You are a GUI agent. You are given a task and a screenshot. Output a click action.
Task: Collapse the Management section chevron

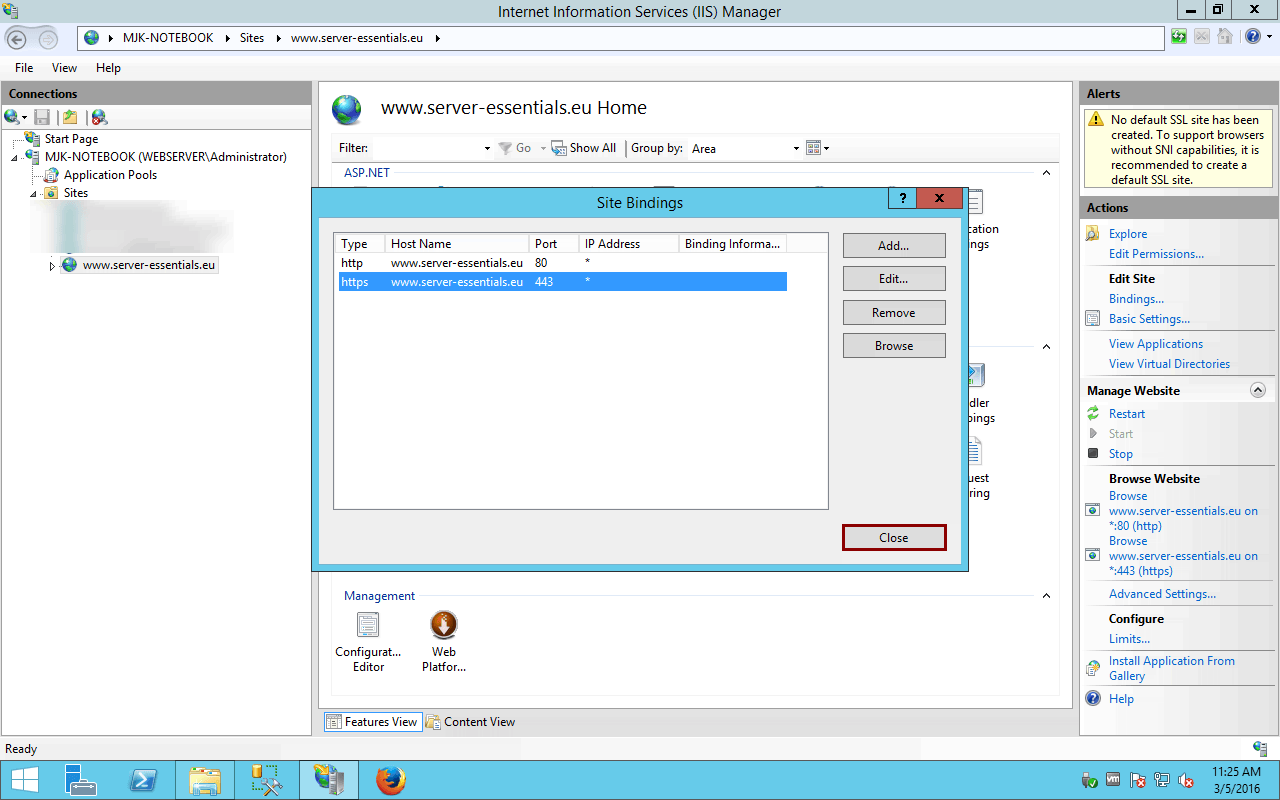point(1046,596)
